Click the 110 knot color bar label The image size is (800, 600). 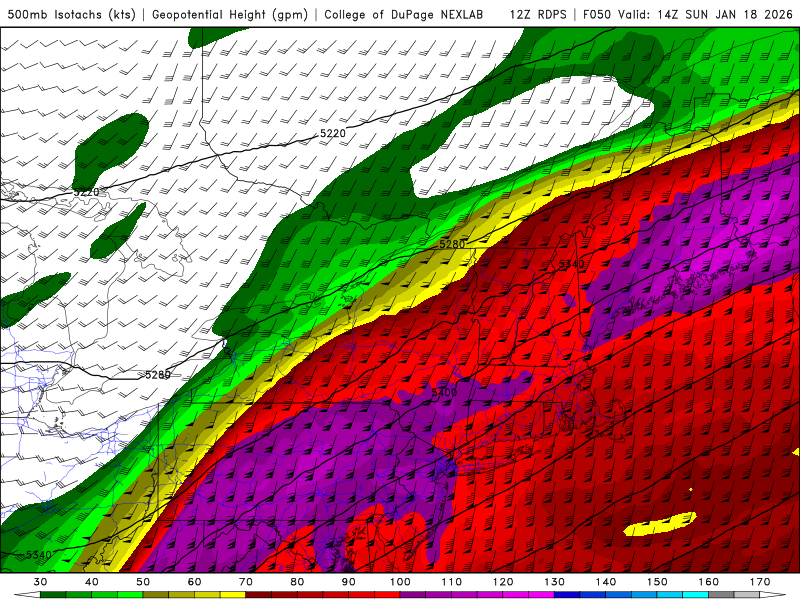[452, 582]
